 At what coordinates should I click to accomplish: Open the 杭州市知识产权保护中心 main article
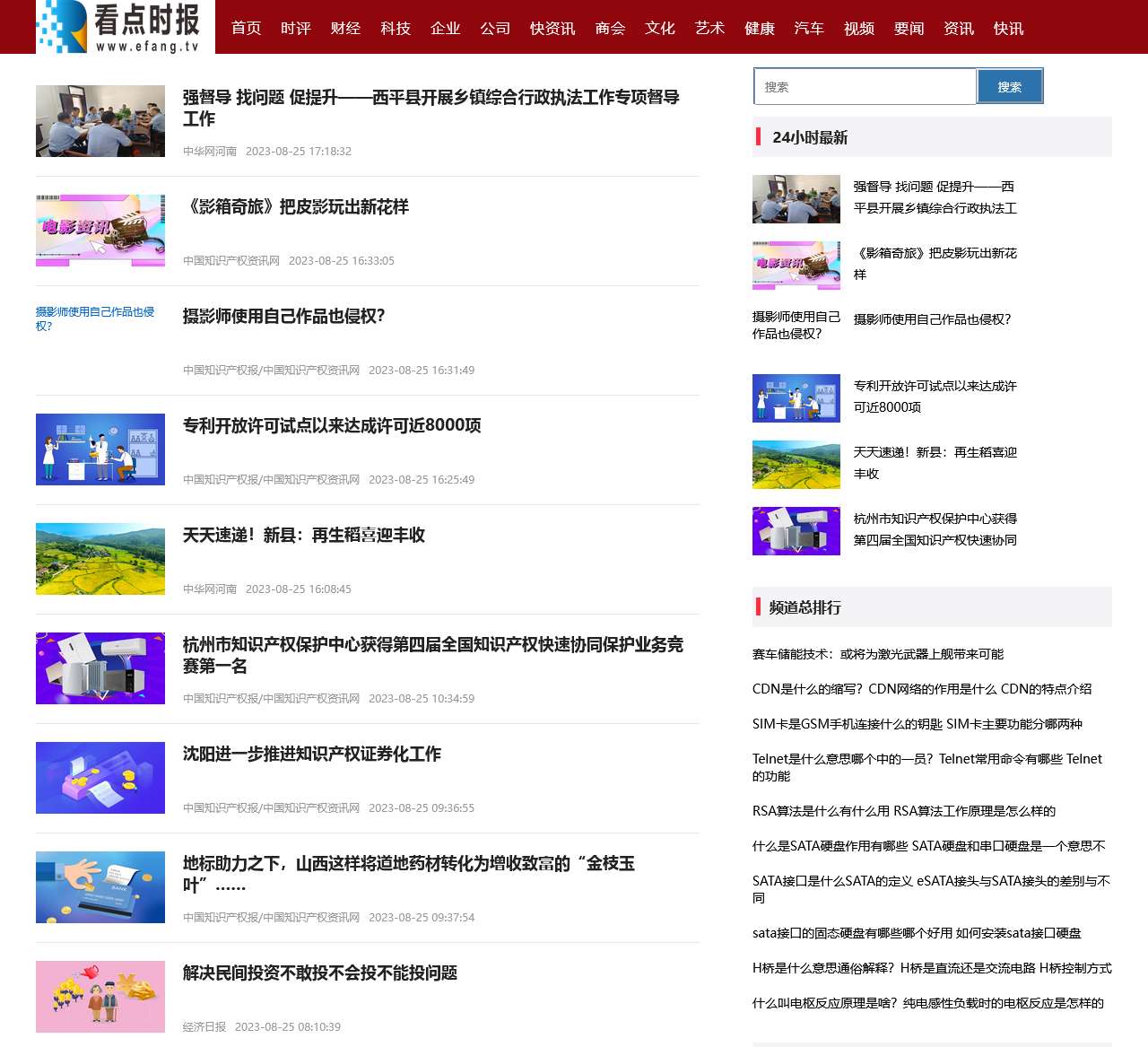(433, 655)
